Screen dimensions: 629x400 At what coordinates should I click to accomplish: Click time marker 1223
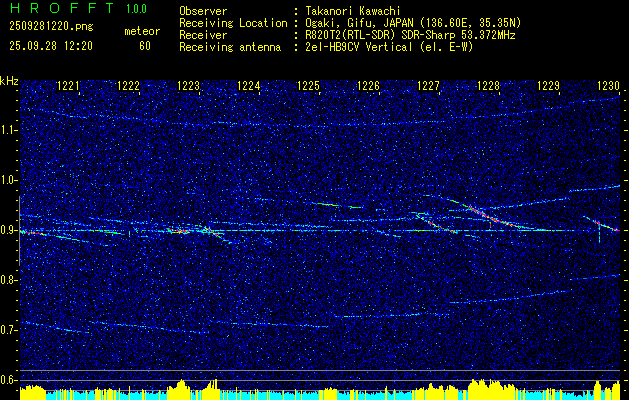(x=189, y=85)
